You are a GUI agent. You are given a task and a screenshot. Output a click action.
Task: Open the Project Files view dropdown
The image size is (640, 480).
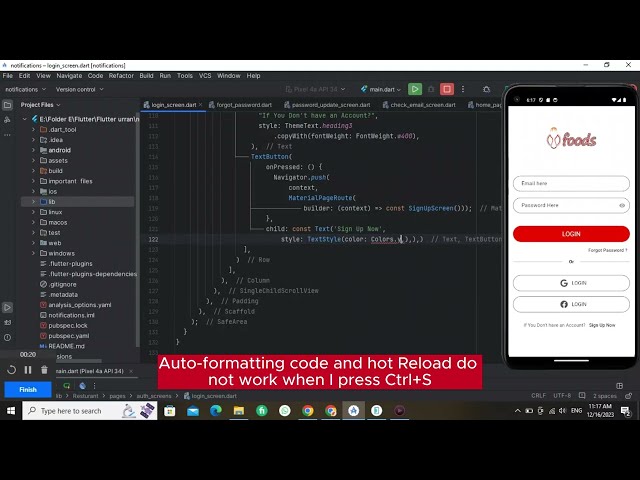[40, 105]
